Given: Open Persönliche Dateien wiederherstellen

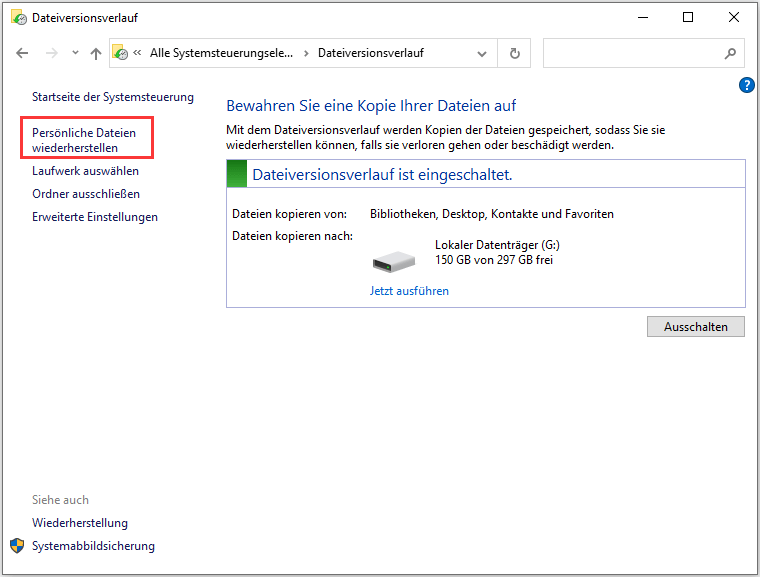Looking at the screenshot, I should point(84,140).
